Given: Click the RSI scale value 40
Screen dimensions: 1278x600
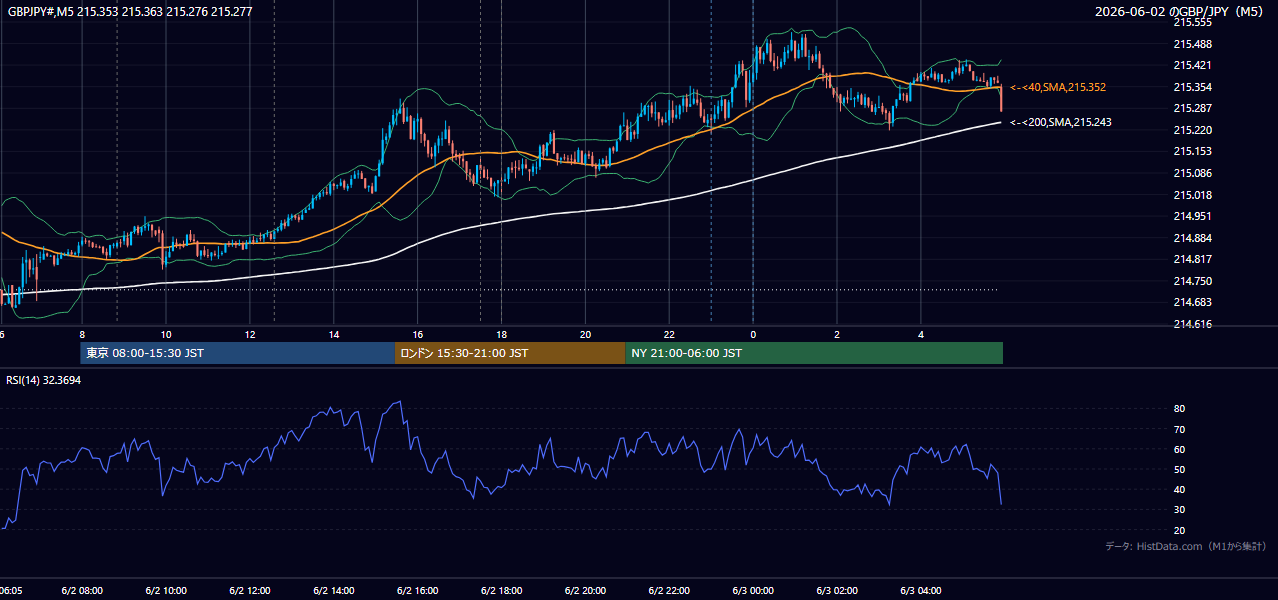Looking at the screenshot, I should [x=1179, y=490].
